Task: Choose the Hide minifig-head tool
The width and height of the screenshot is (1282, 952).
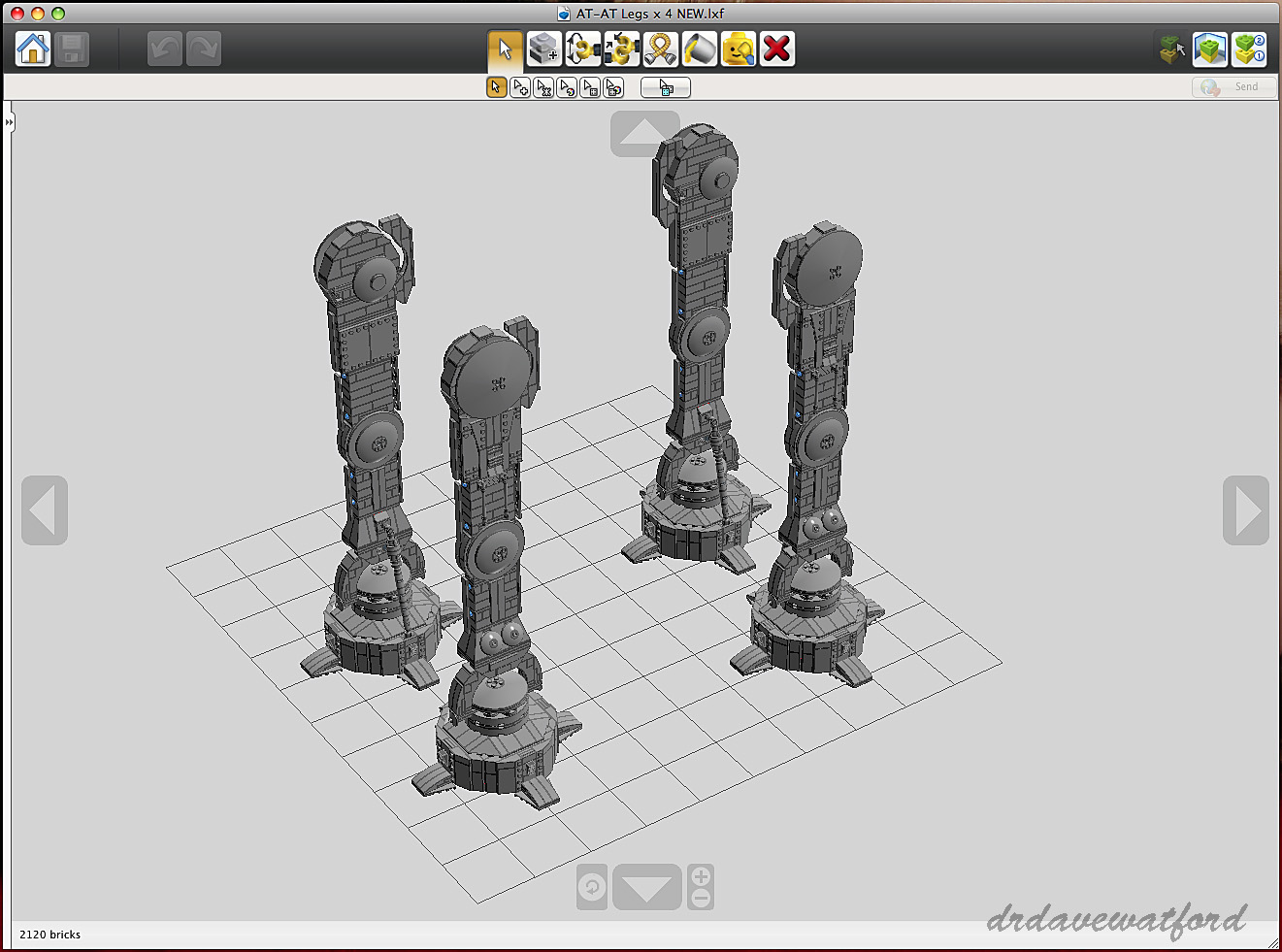Action: (738, 49)
